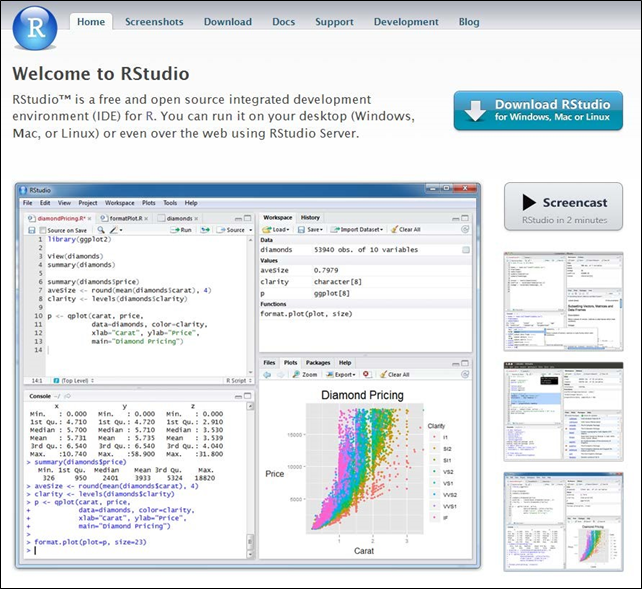Click the Download RStudio button
The width and height of the screenshot is (642, 589).
(538, 111)
